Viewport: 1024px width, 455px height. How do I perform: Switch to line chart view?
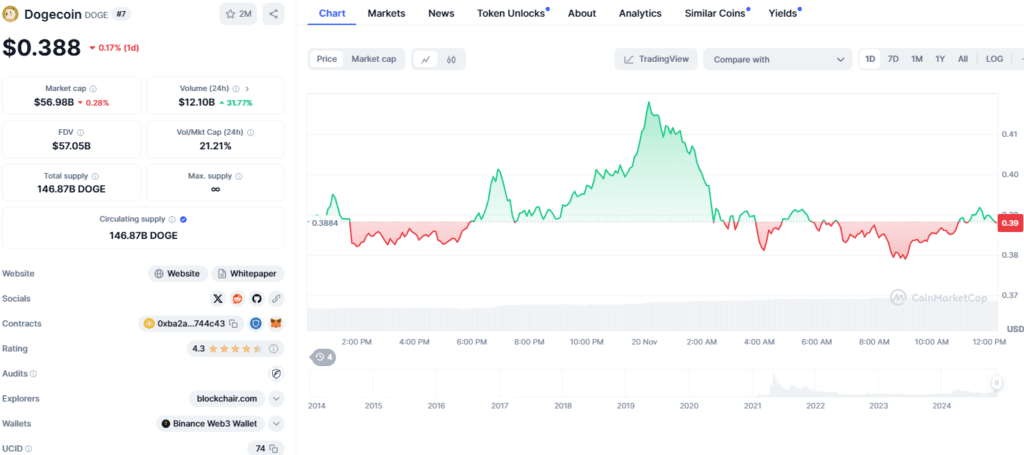tap(426, 59)
